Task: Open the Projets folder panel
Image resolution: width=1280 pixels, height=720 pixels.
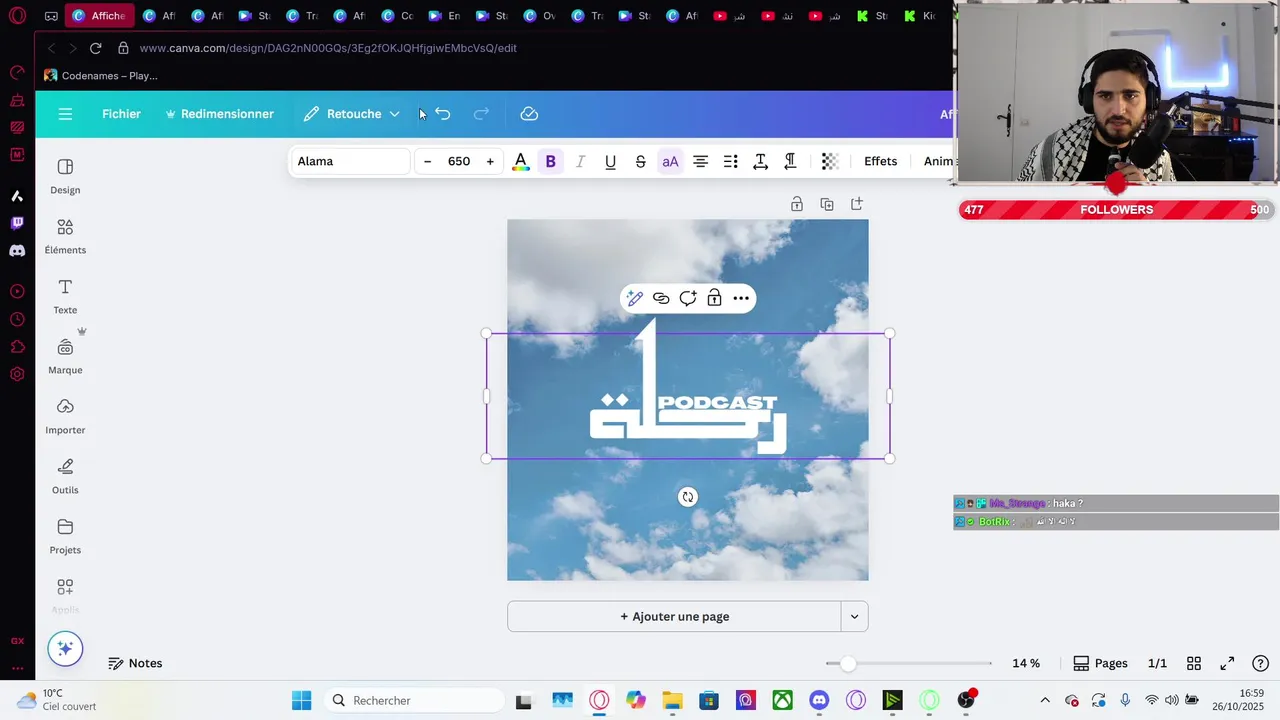Action: pos(65,536)
